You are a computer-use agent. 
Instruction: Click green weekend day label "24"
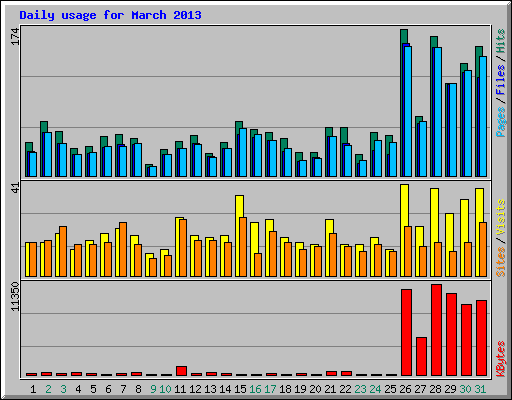click(x=375, y=389)
